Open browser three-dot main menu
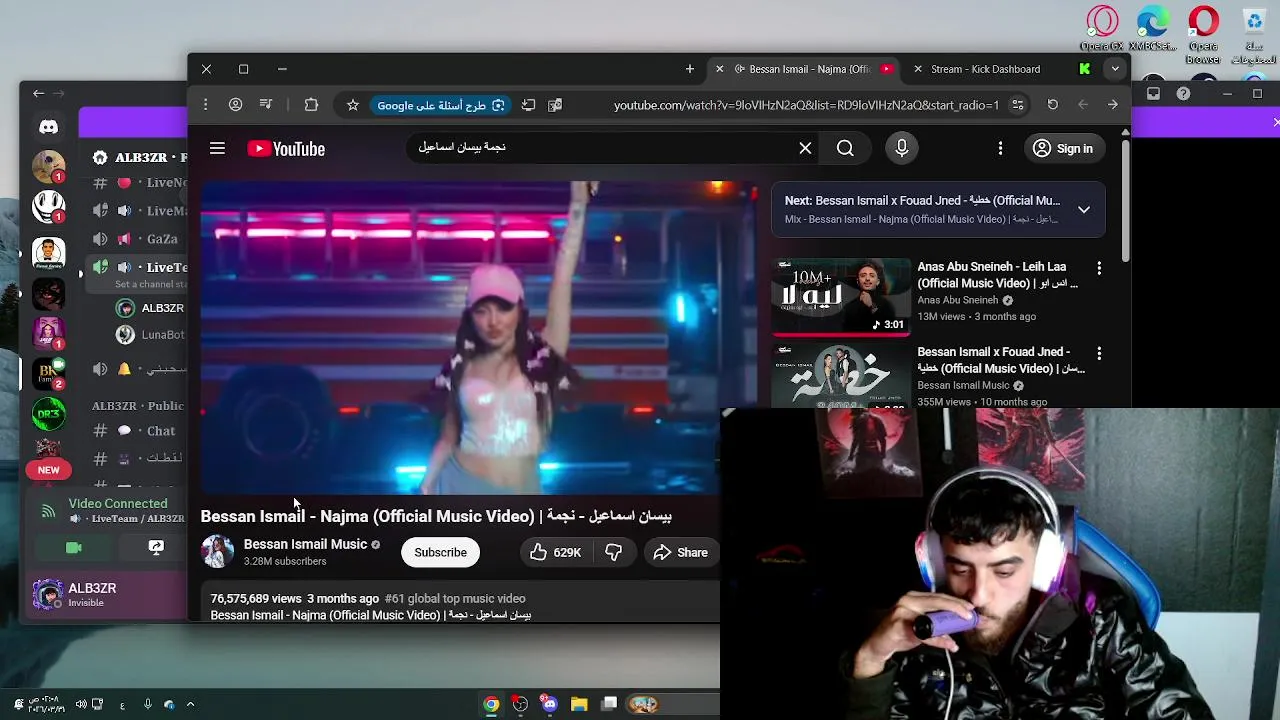This screenshot has height=720, width=1280. click(205, 105)
